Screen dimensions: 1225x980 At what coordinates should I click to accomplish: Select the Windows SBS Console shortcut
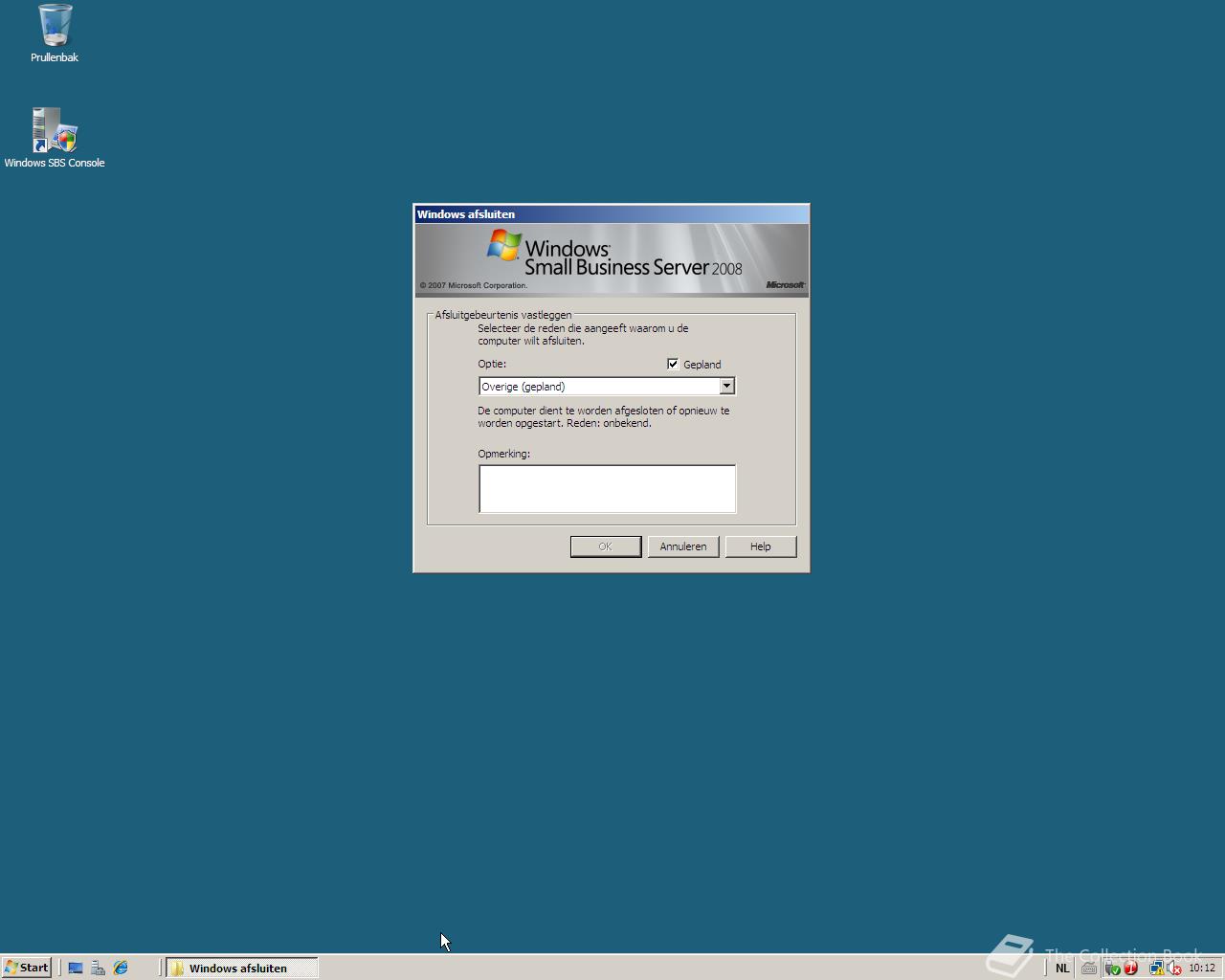pyautogui.click(x=55, y=139)
